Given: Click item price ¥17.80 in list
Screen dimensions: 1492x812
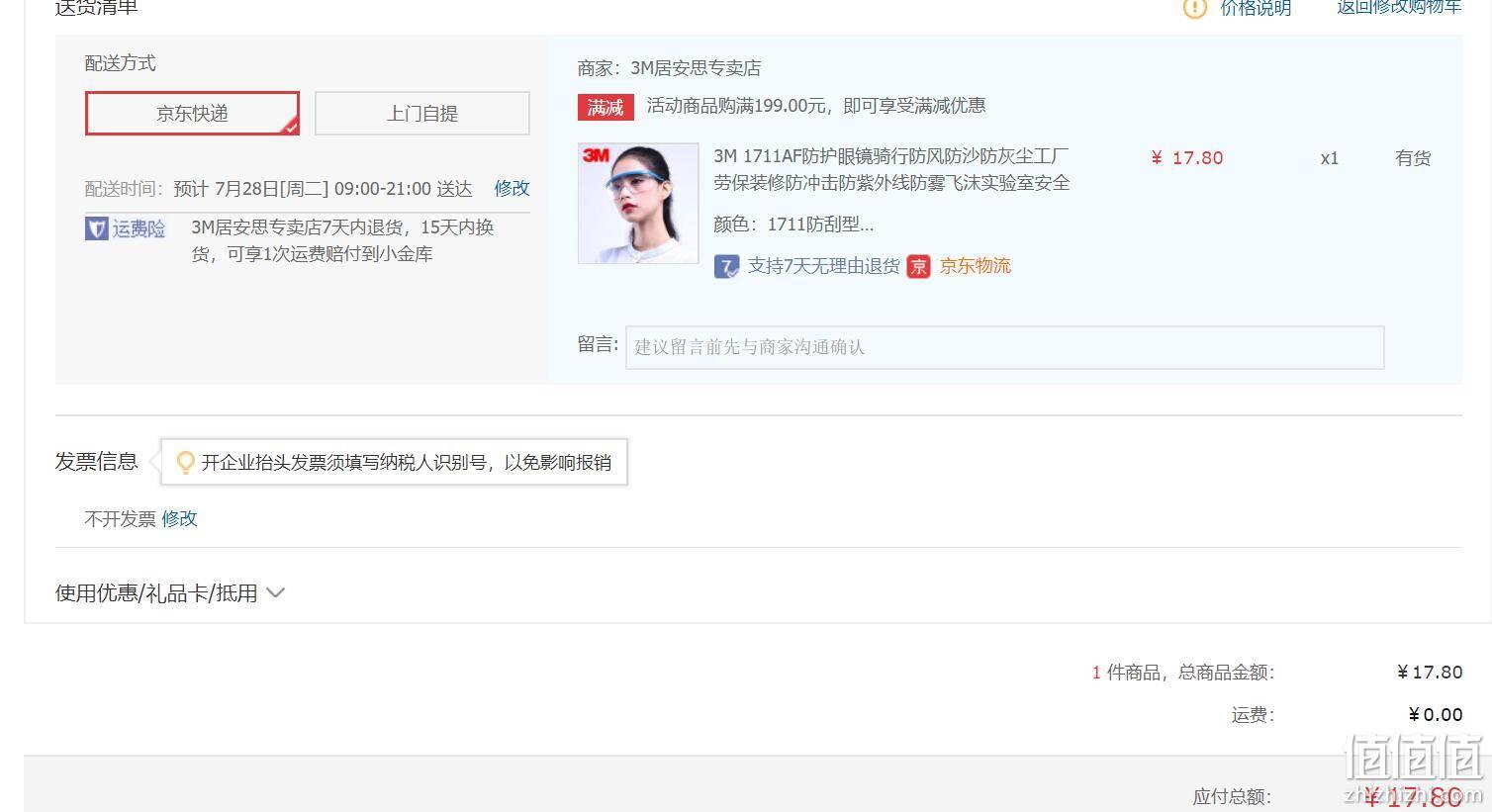Looking at the screenshot, I should pos(1187,158).
